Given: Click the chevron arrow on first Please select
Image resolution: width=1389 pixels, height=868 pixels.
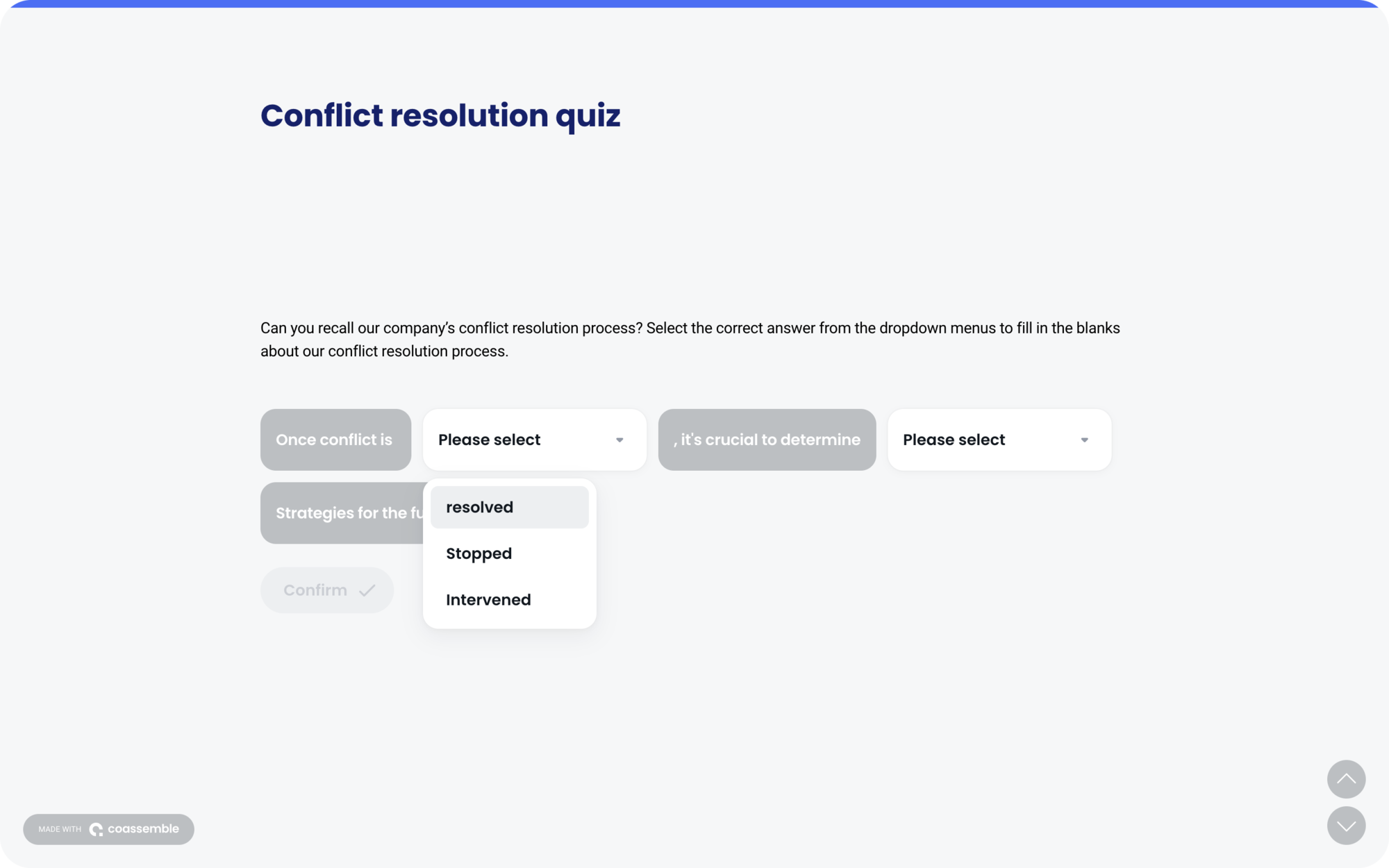Looking at the screenshot, I should 620,440.
